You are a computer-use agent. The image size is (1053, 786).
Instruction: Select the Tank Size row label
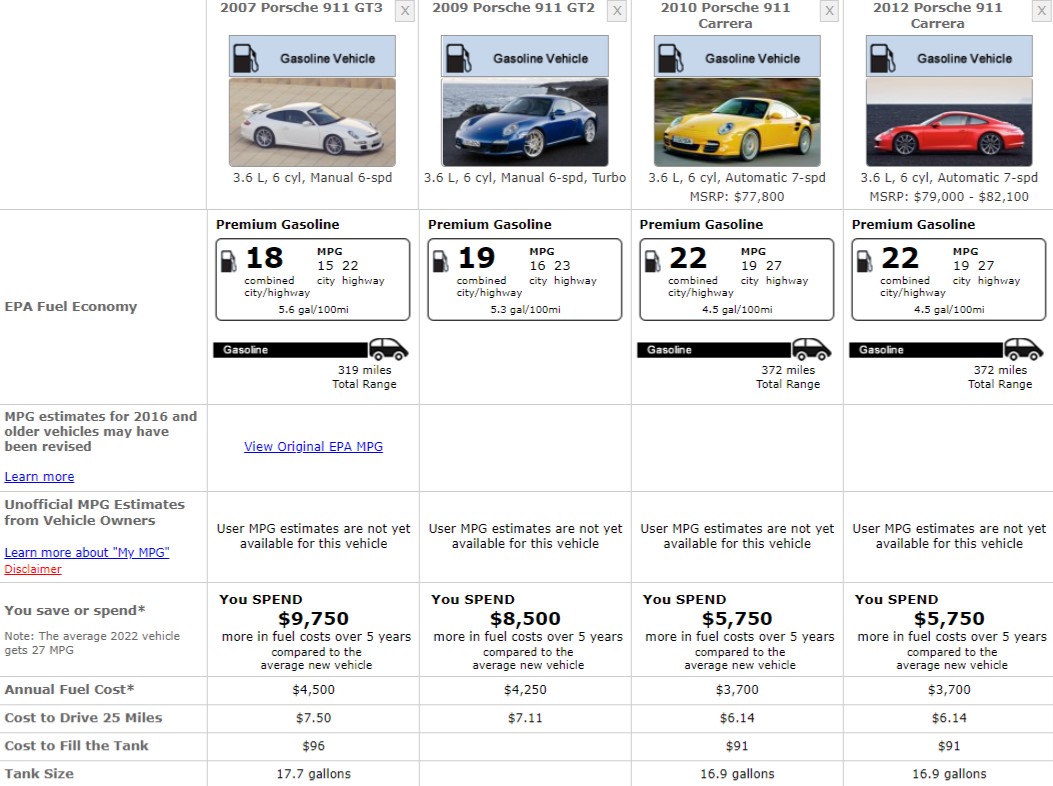point(39,774)
